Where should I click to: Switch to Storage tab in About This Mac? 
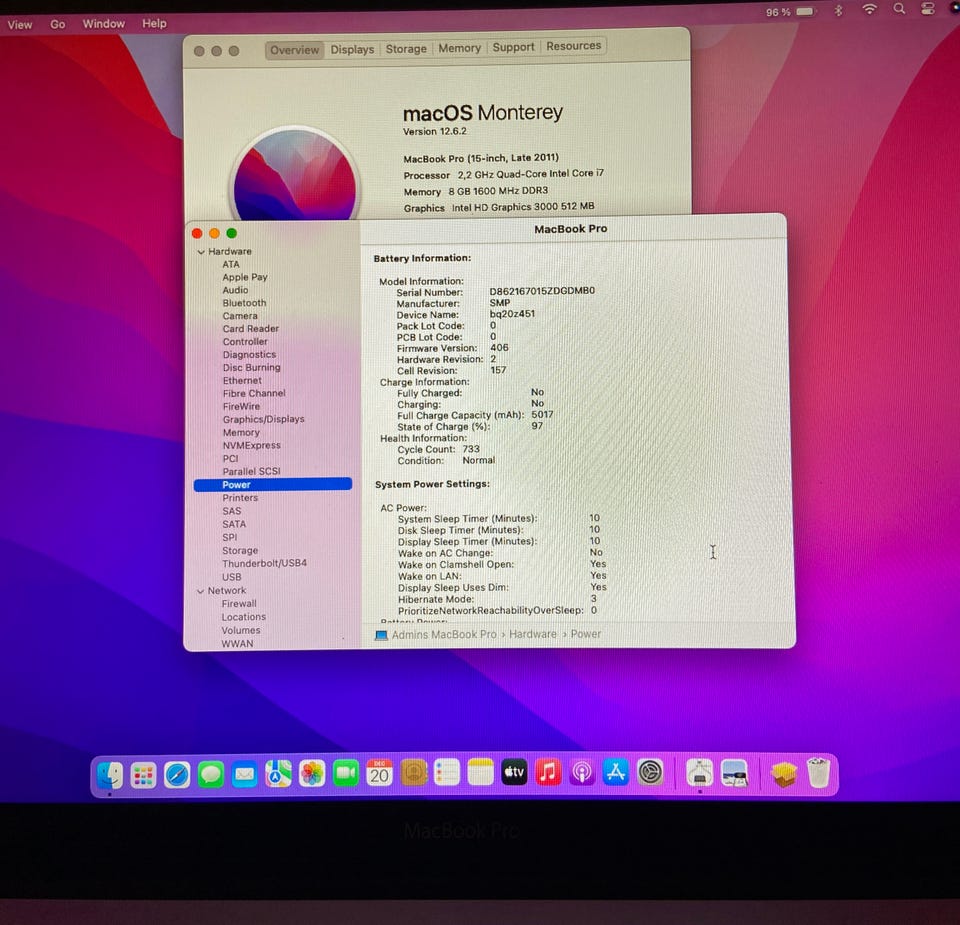tap(406, 49)
